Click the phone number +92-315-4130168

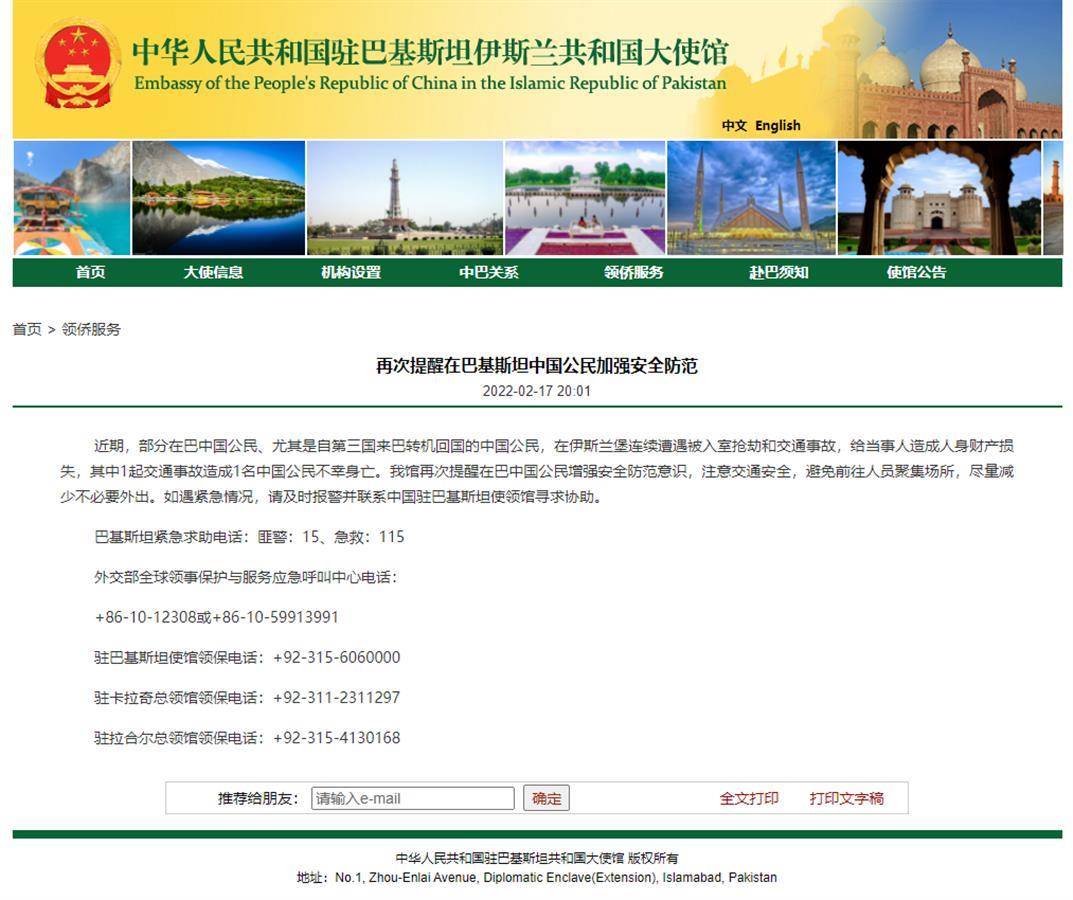(337, 738)
